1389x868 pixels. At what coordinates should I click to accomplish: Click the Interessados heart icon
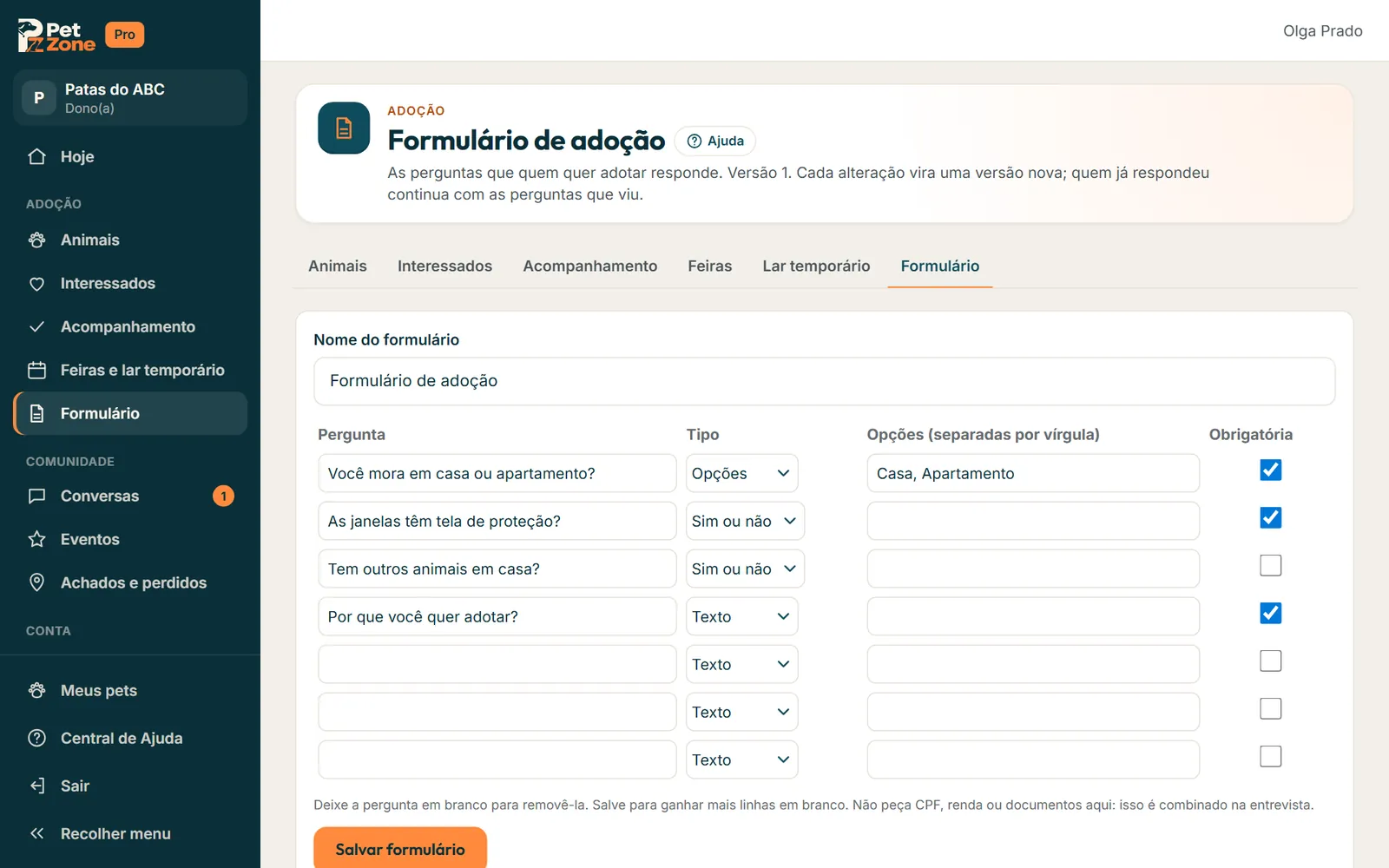36,284
